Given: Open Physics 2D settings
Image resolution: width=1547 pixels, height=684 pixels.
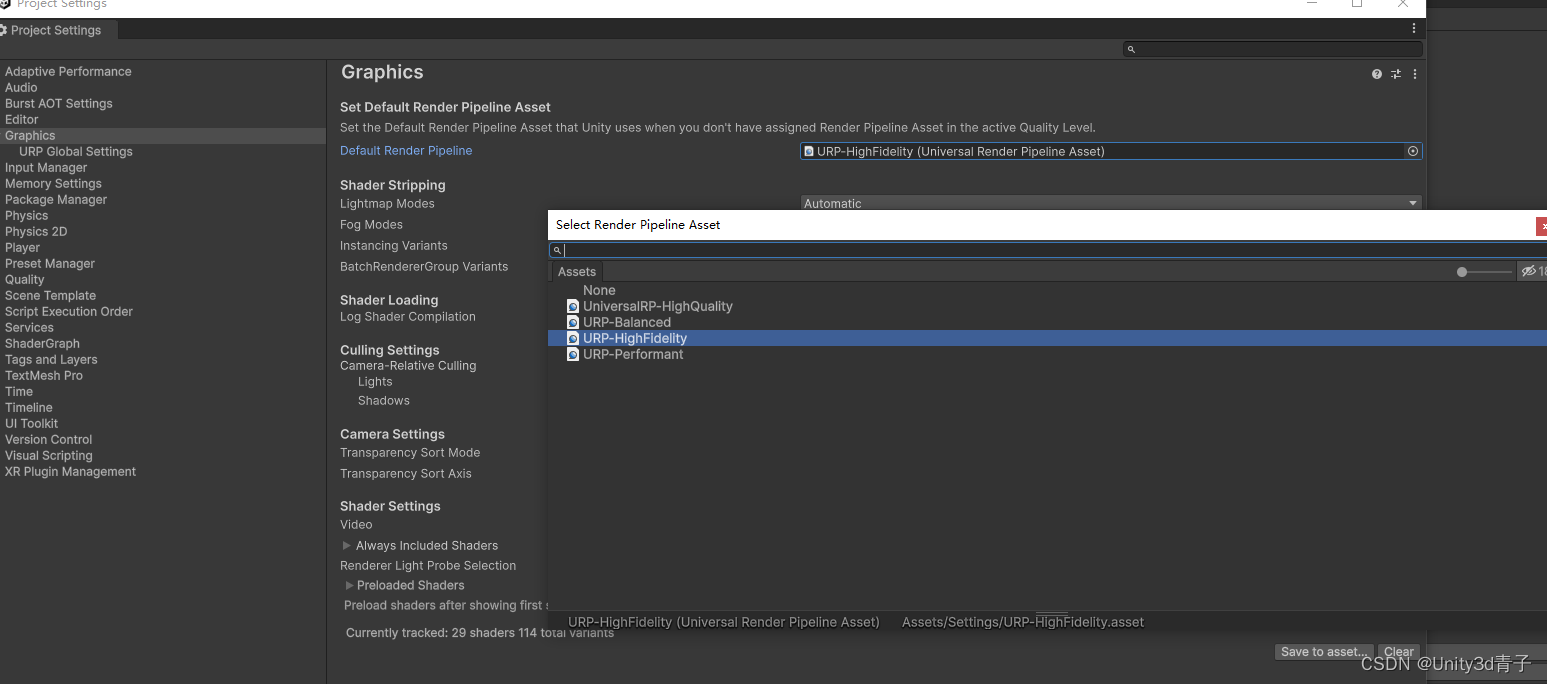Looking at the screenshot, I should click(x=36, y=231).
